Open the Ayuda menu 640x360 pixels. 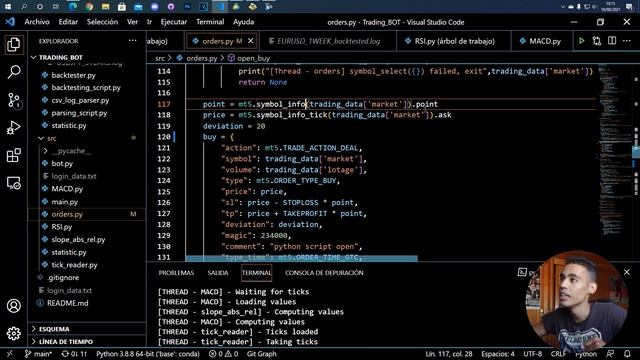244,22
